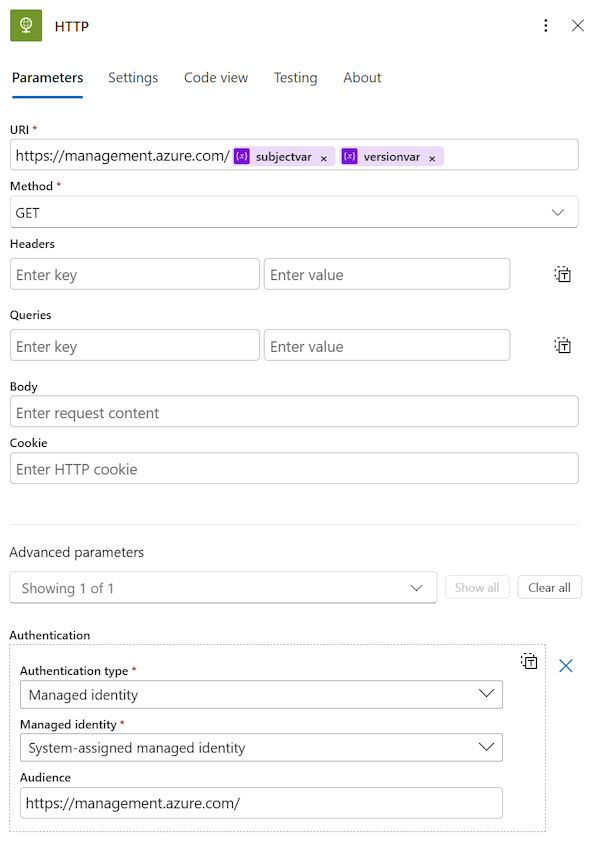594x842 pixels.
Task: Open the Testing tab
Action: pos(295,77)
